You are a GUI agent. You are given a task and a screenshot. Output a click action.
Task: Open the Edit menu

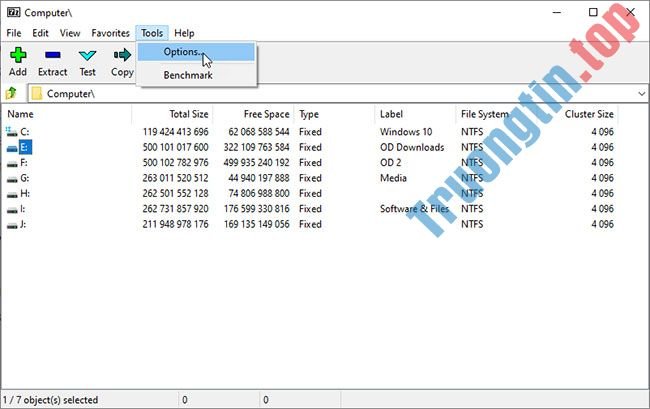[40, 33]
